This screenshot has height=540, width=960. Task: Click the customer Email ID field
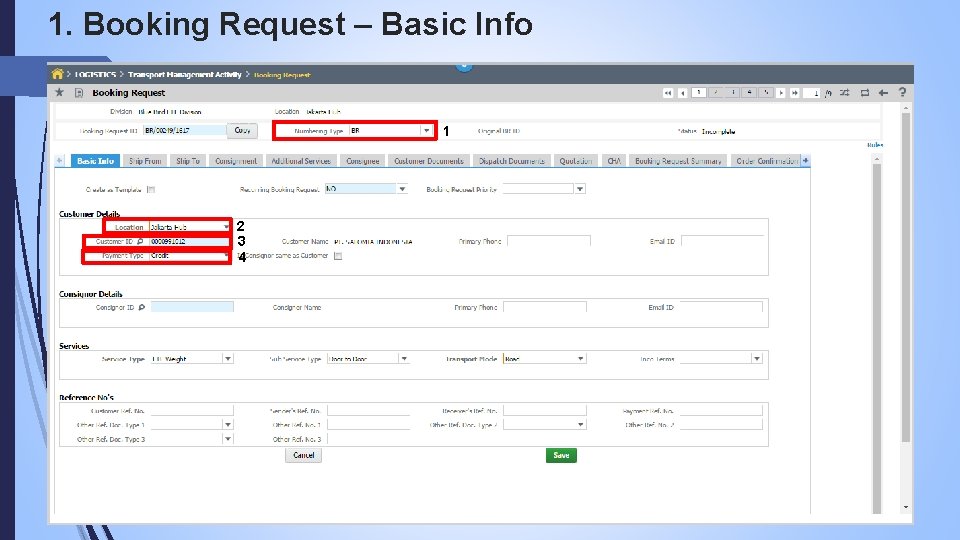pos(721,241)
